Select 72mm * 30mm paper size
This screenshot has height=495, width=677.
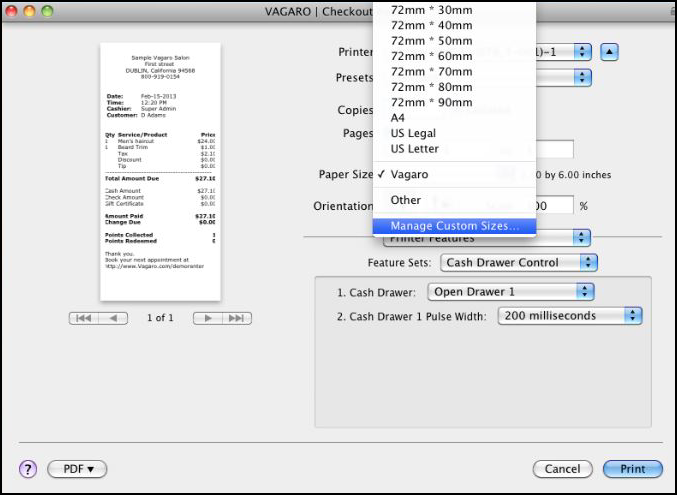coord(454,10)
